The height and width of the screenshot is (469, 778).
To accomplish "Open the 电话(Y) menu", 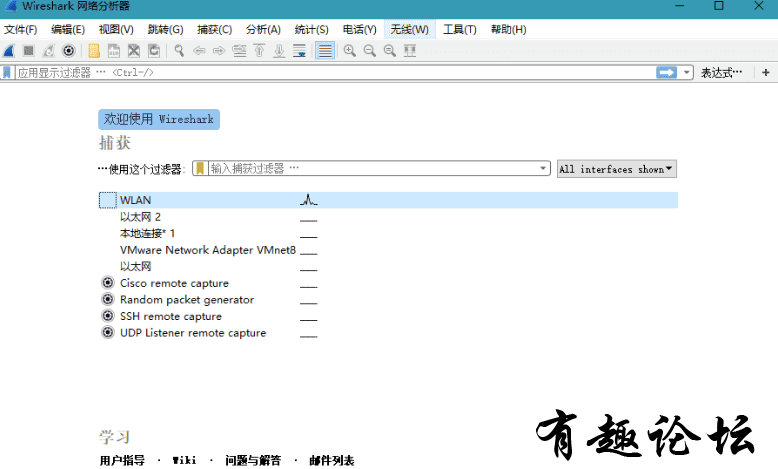I will point(360,29).
